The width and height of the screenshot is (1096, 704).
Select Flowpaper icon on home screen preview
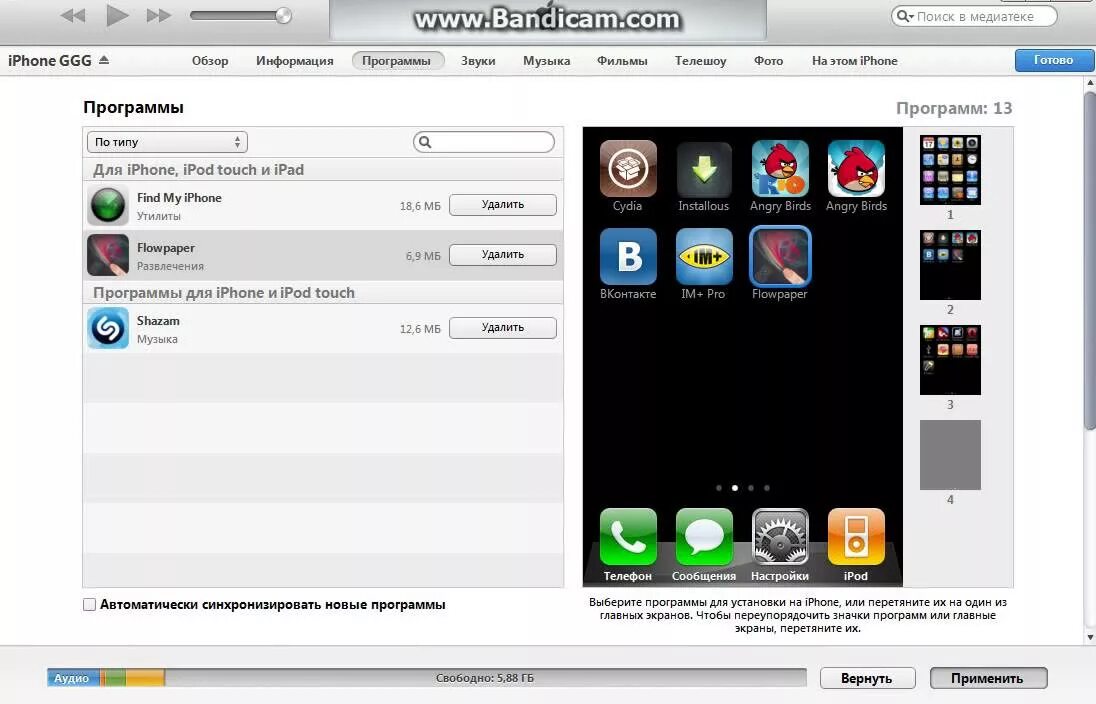click(780, 257)
